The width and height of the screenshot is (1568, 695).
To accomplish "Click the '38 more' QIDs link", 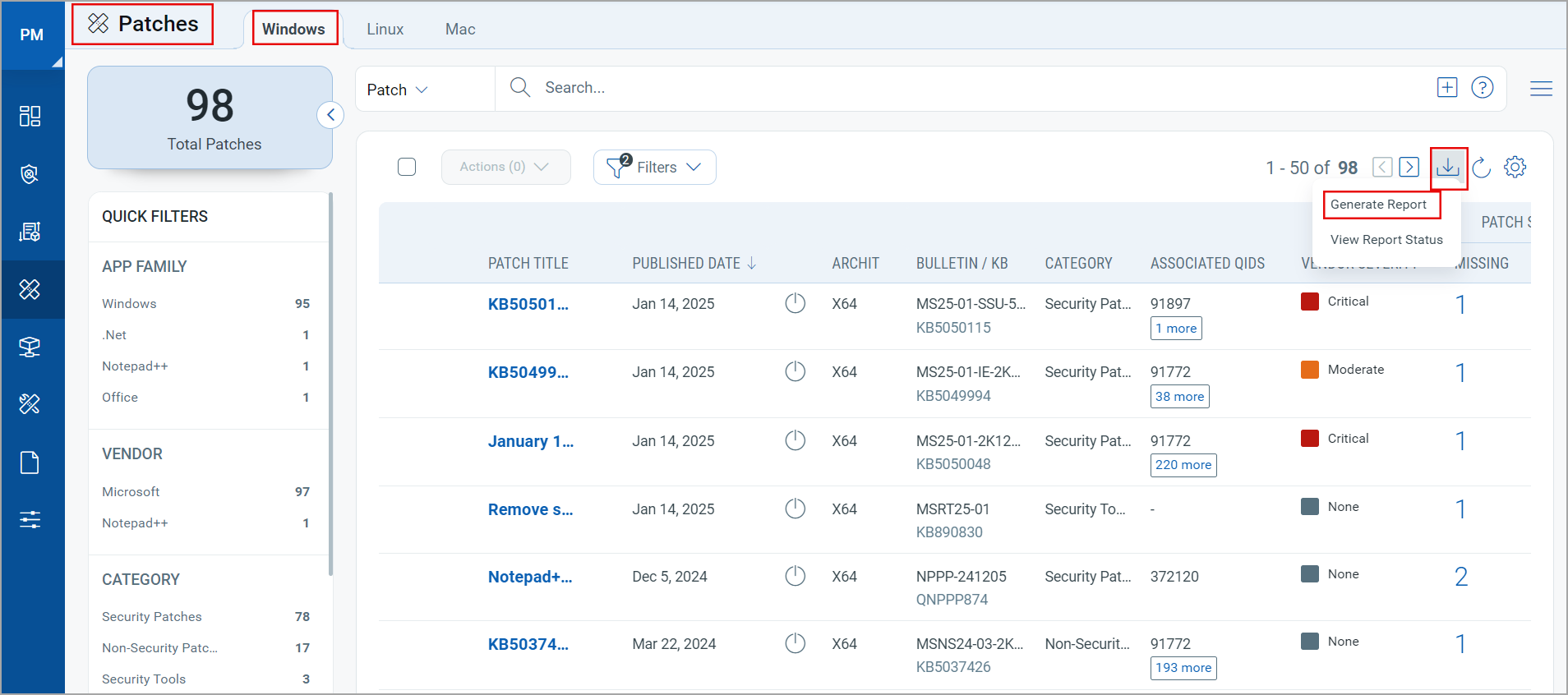I will click(x=1178, y=397).
